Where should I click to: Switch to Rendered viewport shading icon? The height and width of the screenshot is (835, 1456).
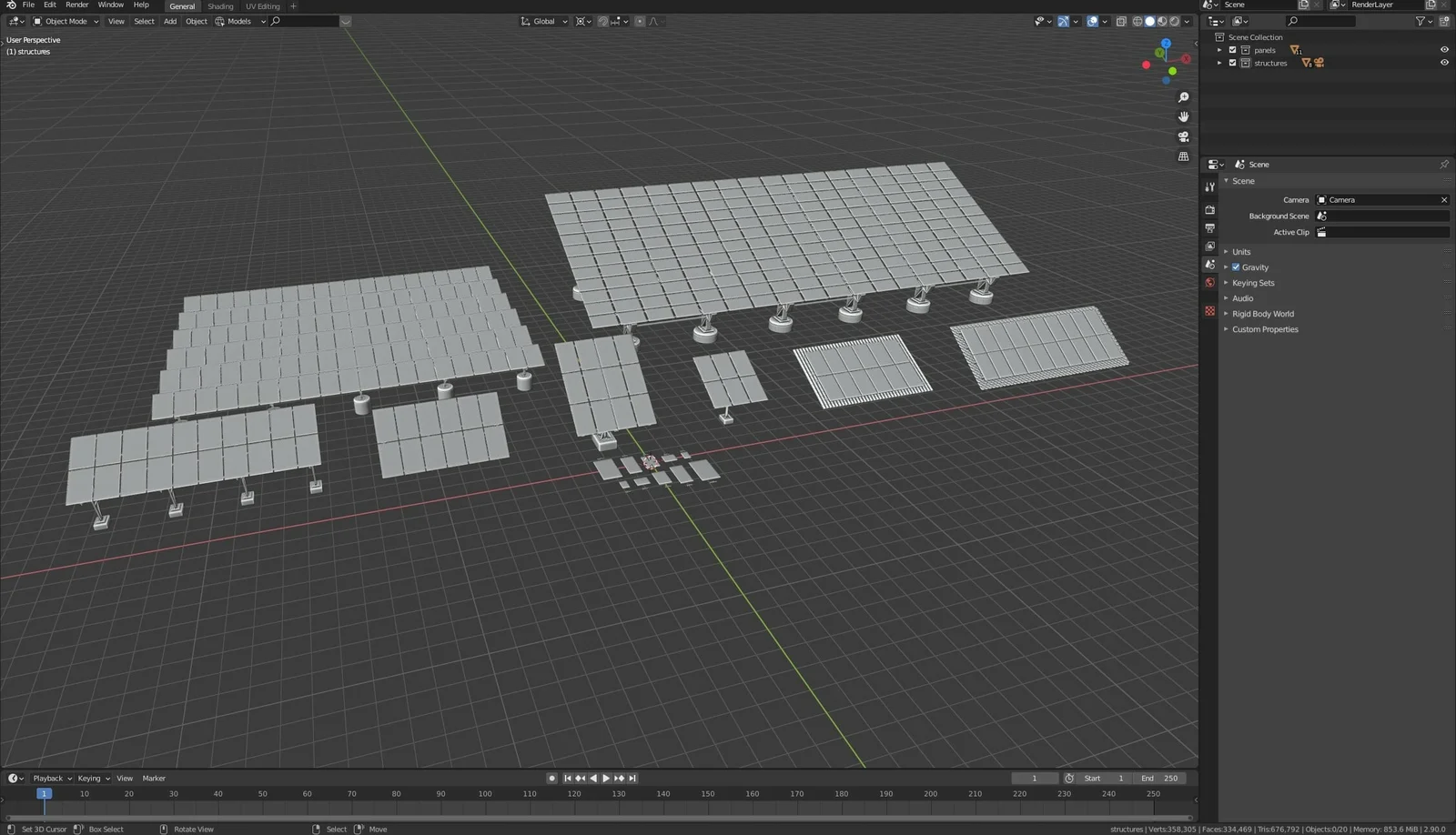(x=1172, y=21)
